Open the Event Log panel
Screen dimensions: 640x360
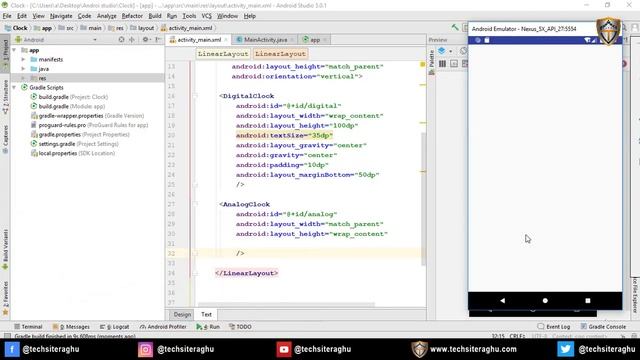point(554,327)
